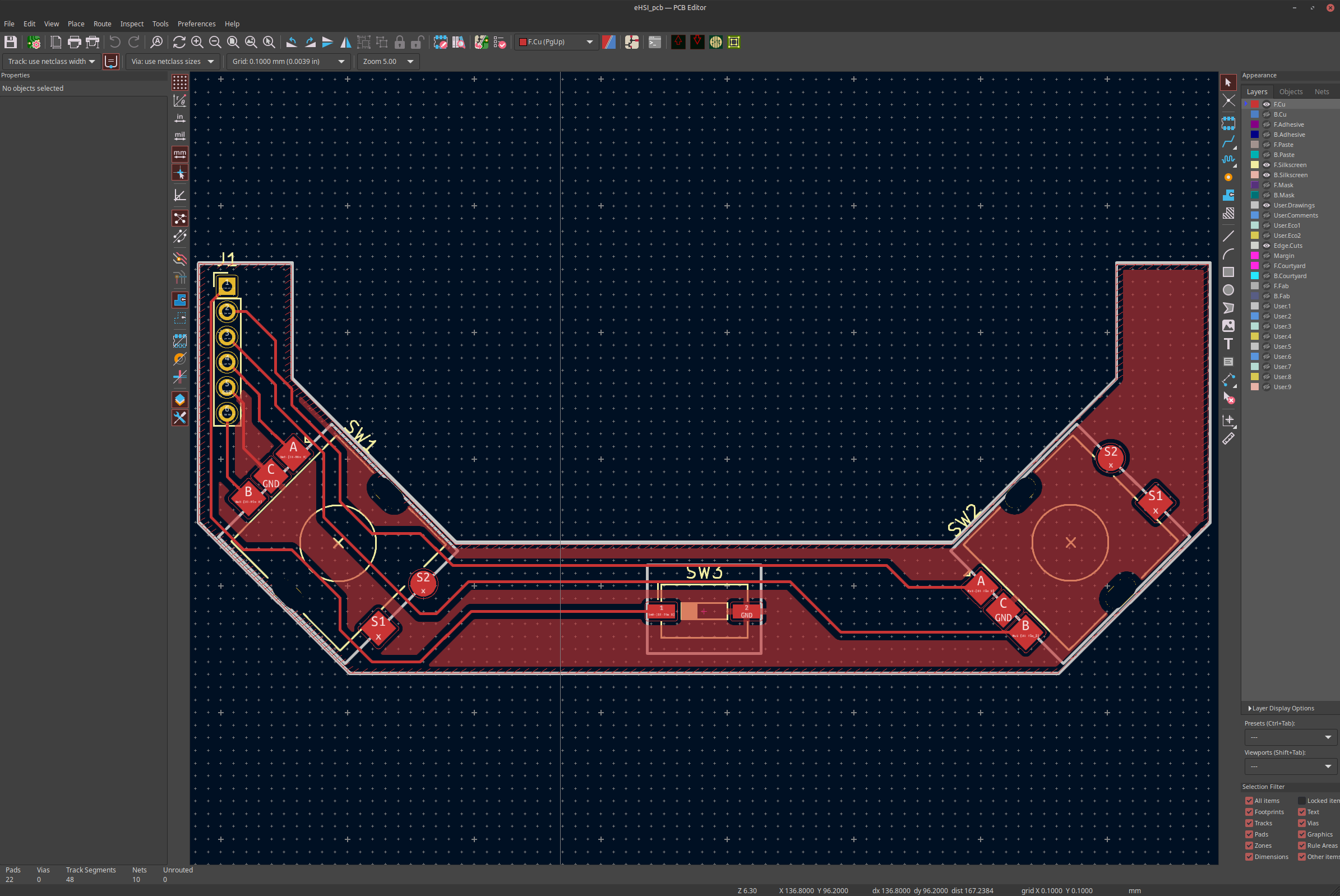Click the F.Silkscreen color swatch
This screenshot has width=1340, height=896.
click(x=1255, y=165)
